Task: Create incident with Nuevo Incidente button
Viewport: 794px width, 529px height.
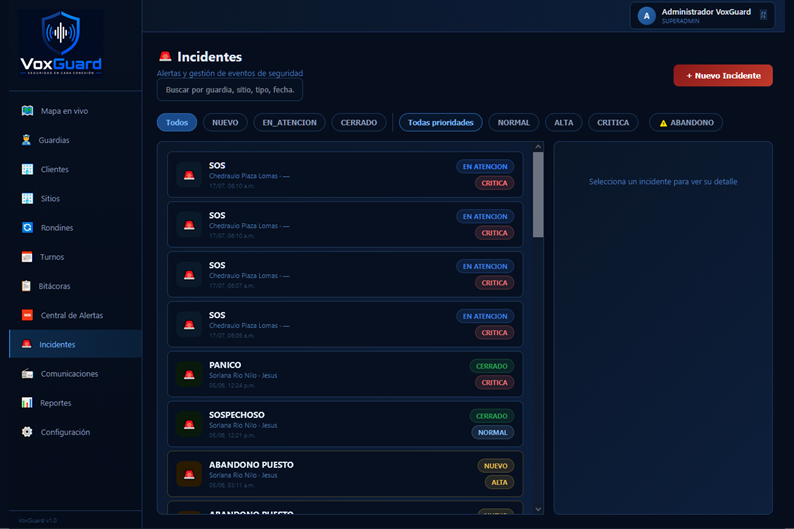Action: point(723,75)
